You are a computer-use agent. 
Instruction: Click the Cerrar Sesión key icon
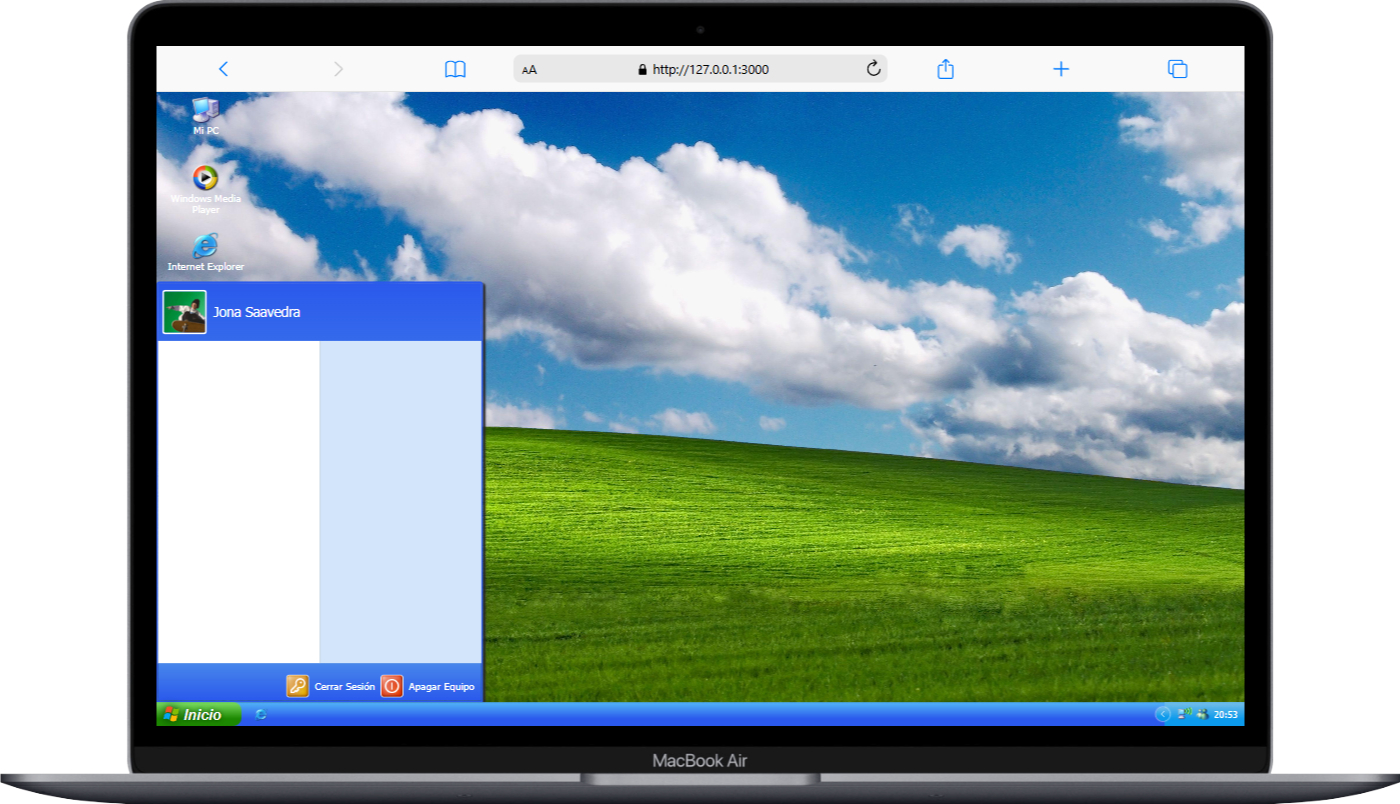click(x=297, y=686)
